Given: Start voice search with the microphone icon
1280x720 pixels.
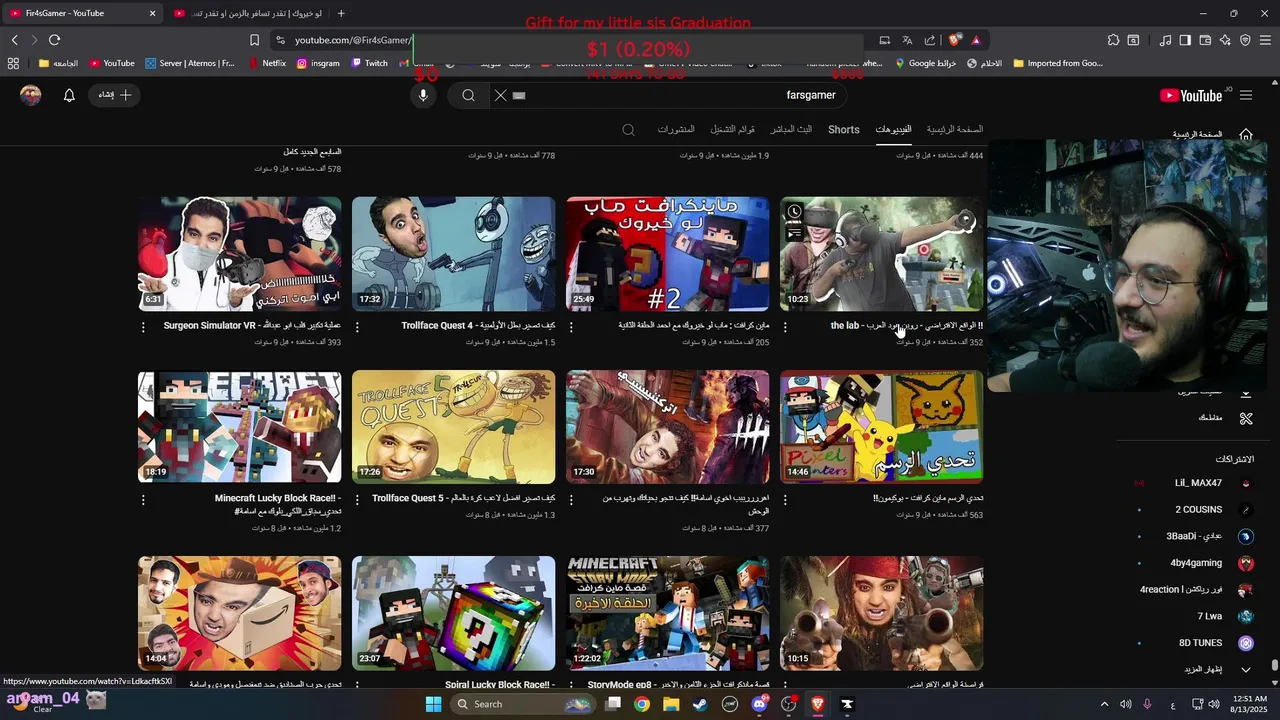Looking at the screenshot, I should (423, 95).
